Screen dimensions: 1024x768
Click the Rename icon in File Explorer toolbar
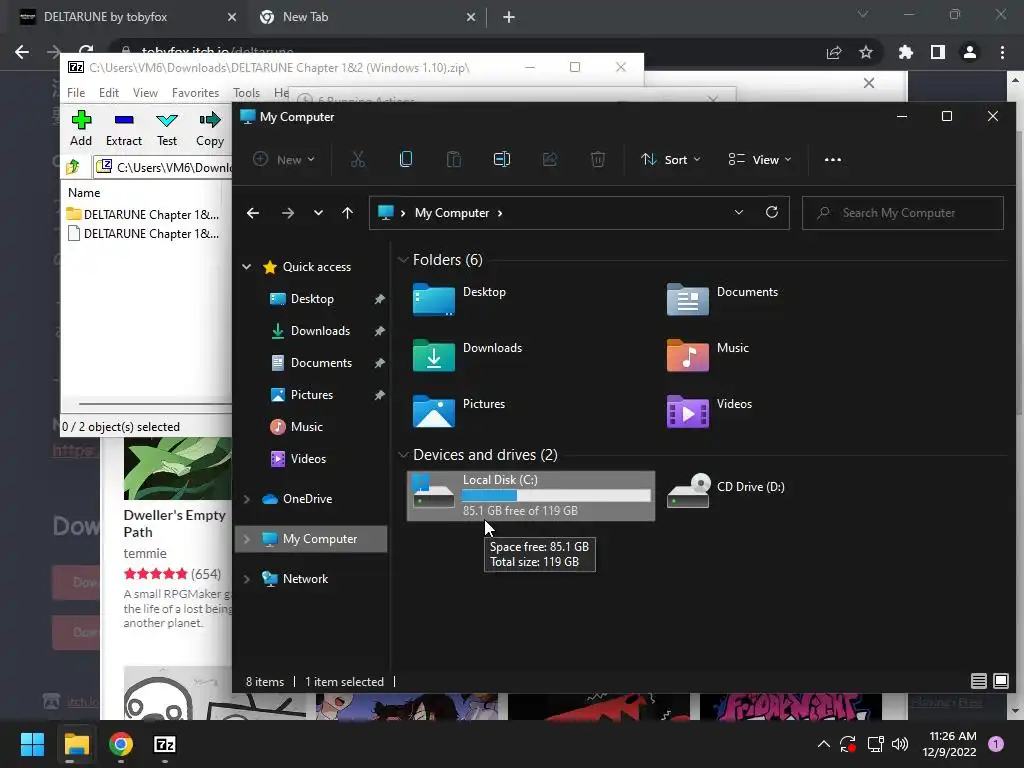(502, 159)
